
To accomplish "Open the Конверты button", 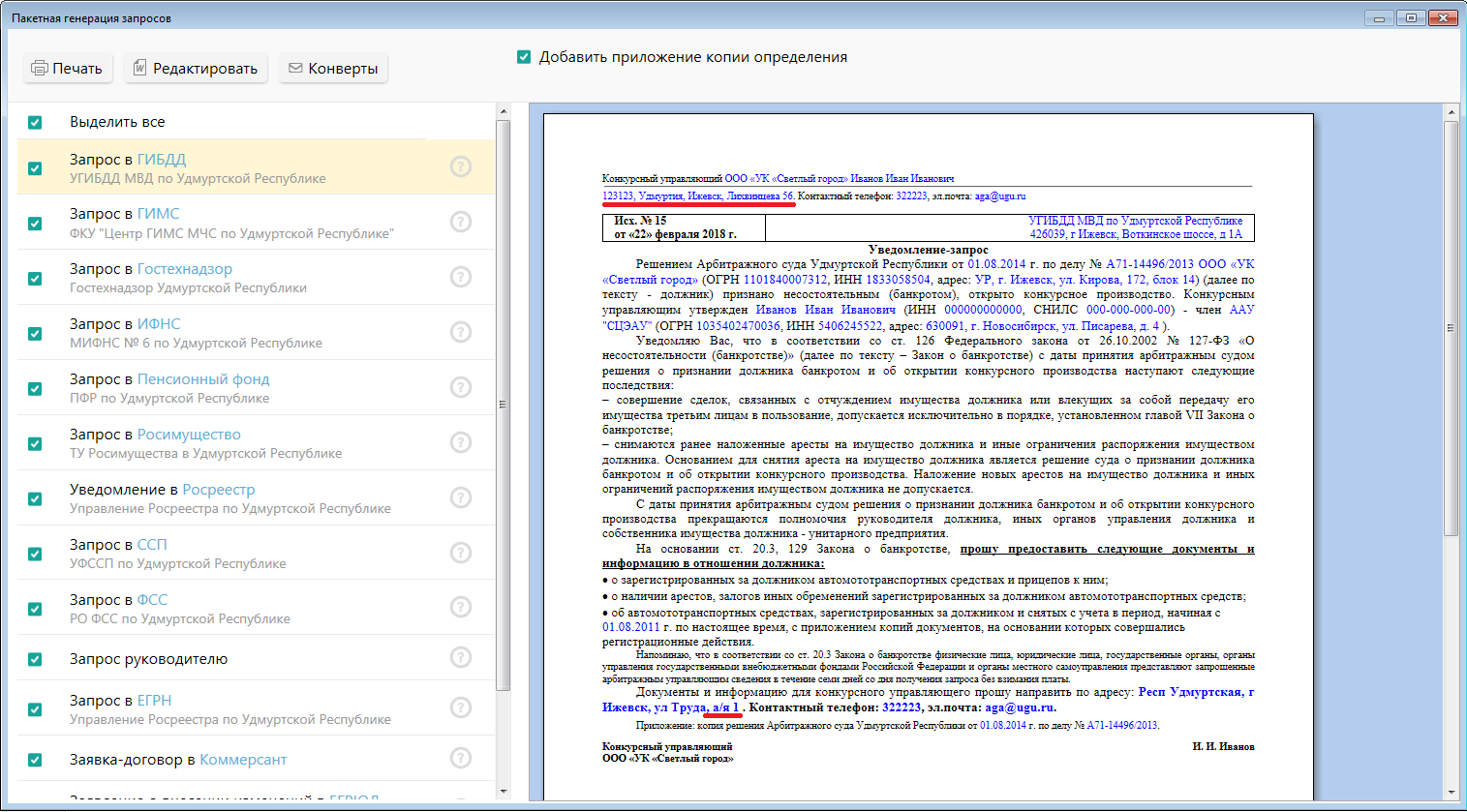I will (x=333, y=69).
